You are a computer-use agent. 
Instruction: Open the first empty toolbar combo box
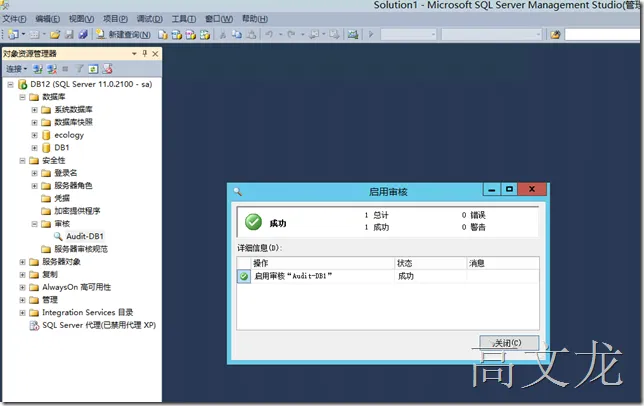409,34
